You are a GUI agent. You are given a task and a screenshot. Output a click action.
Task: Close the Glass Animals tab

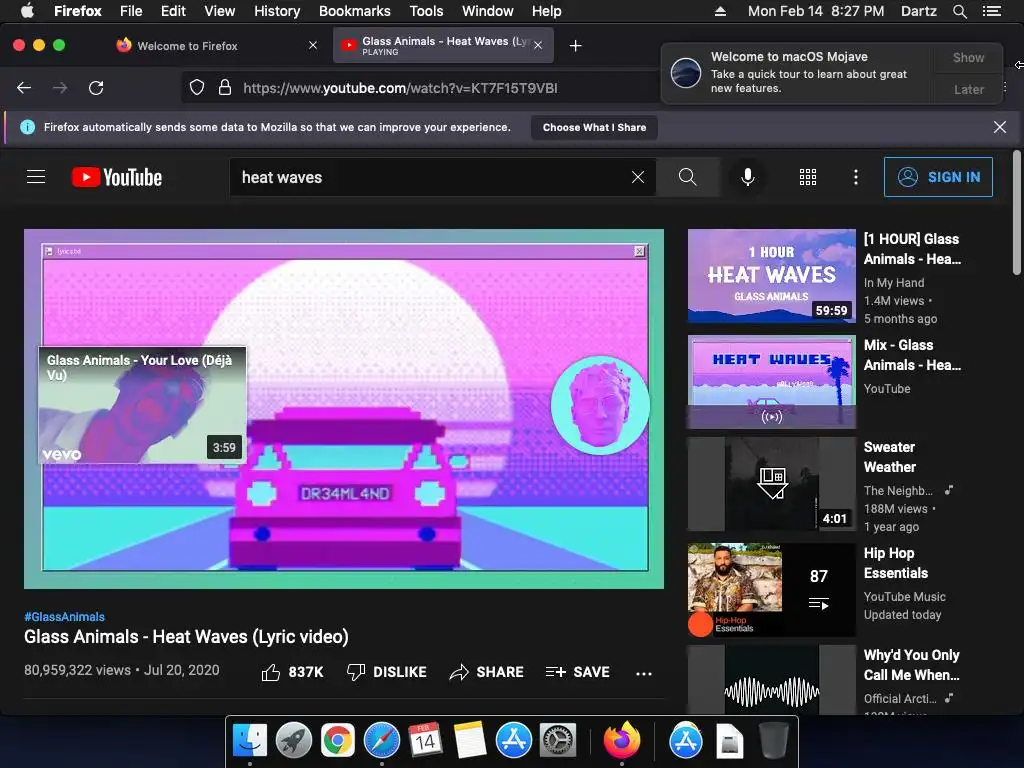pos(537,45)
